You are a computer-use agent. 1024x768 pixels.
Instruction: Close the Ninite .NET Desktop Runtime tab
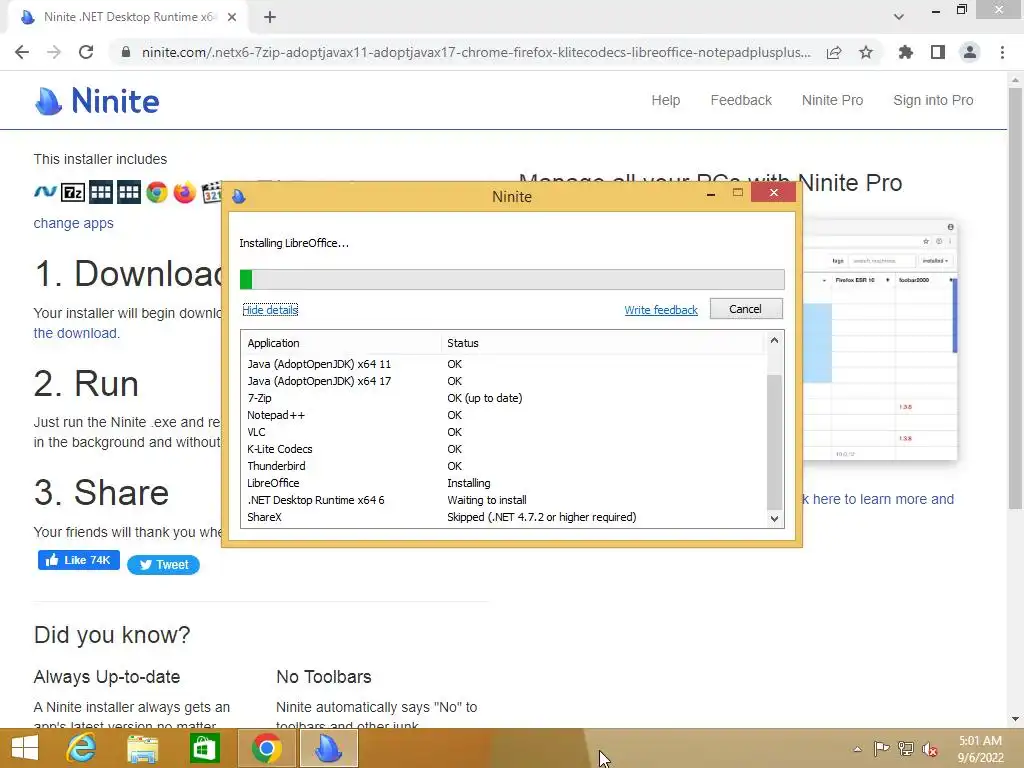tap(232, 17)
